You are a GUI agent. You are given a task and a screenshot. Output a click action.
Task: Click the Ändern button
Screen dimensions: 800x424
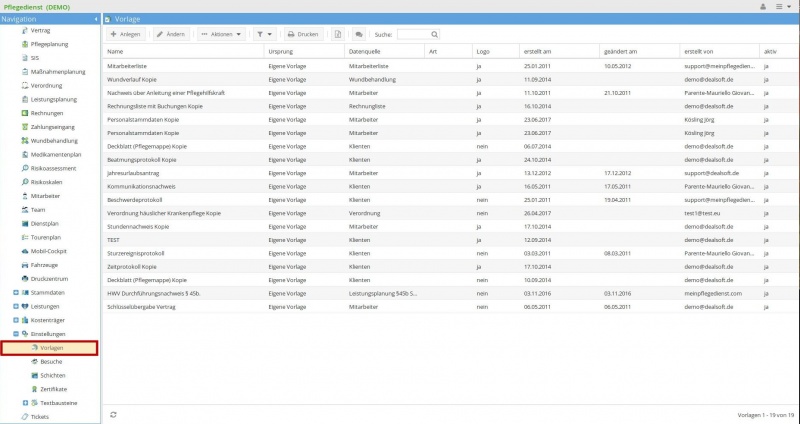[x=171, y=34]
